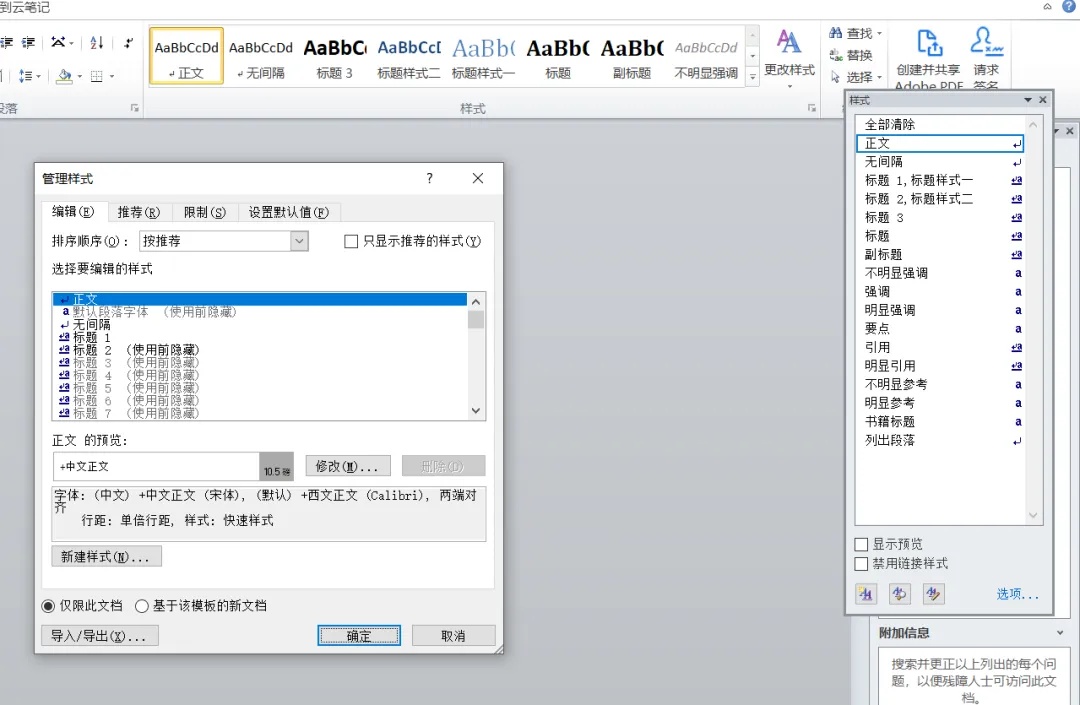
Task: Select 明显强调 in the 样式 pane
Action: (939, 310)
